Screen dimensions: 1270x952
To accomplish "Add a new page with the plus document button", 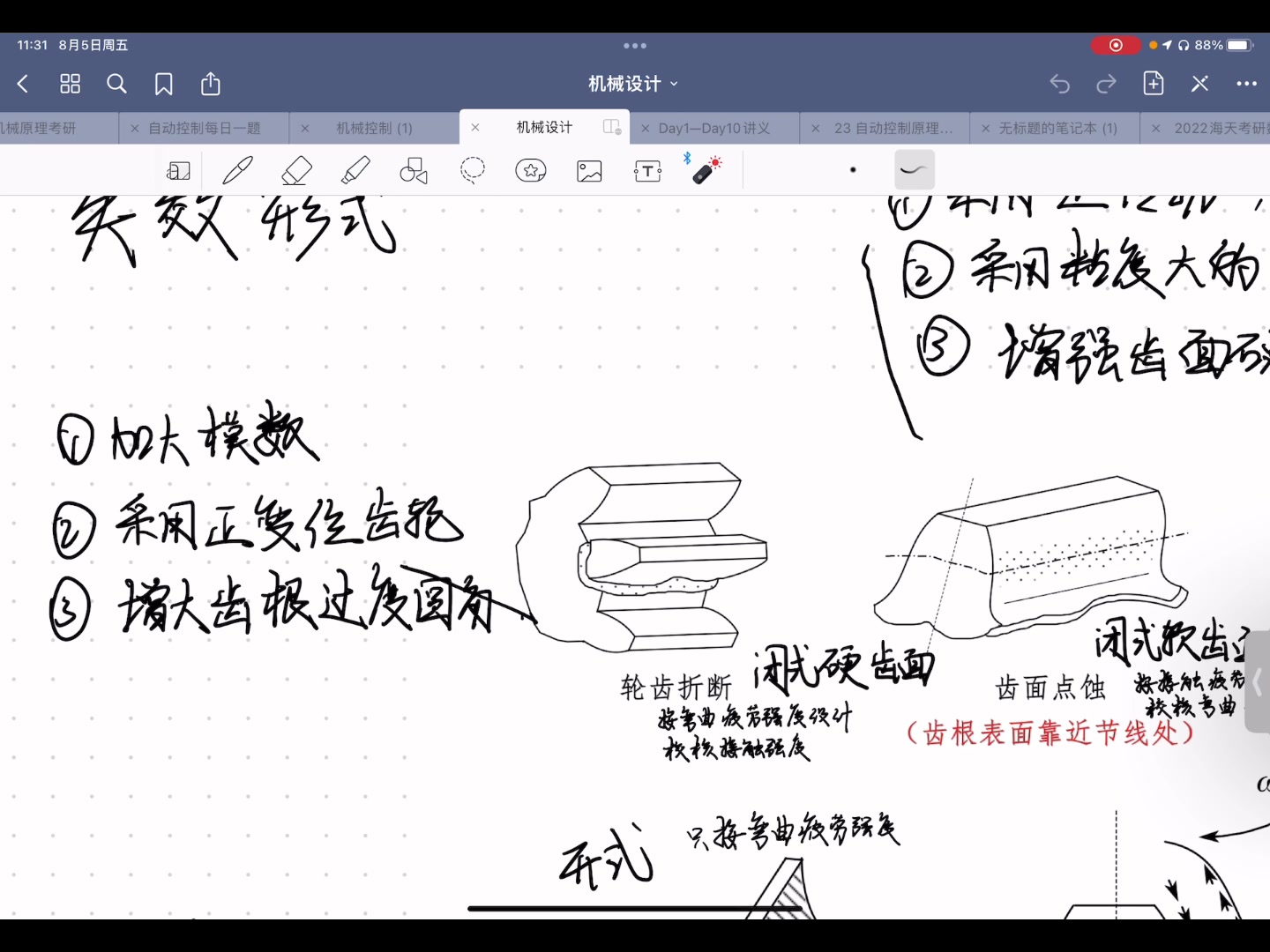I will 1153,84.
